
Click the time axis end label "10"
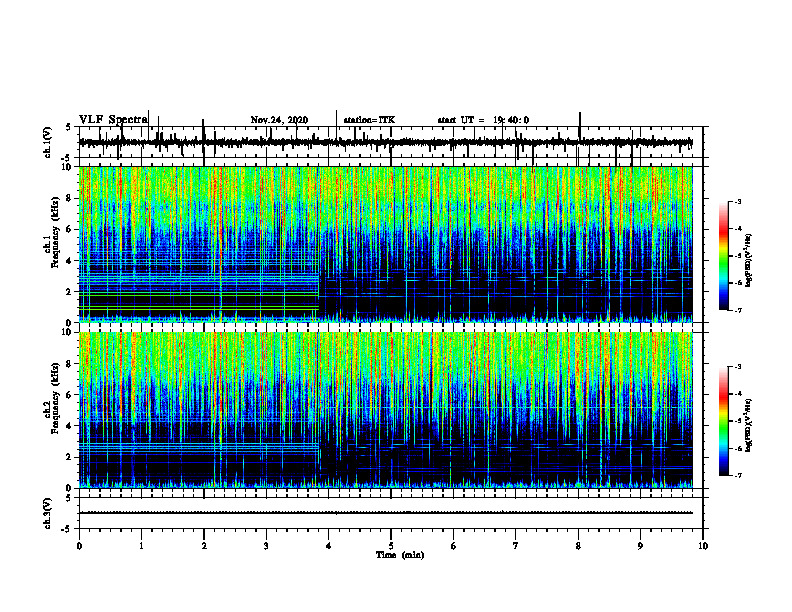click(x=703, y=546)
